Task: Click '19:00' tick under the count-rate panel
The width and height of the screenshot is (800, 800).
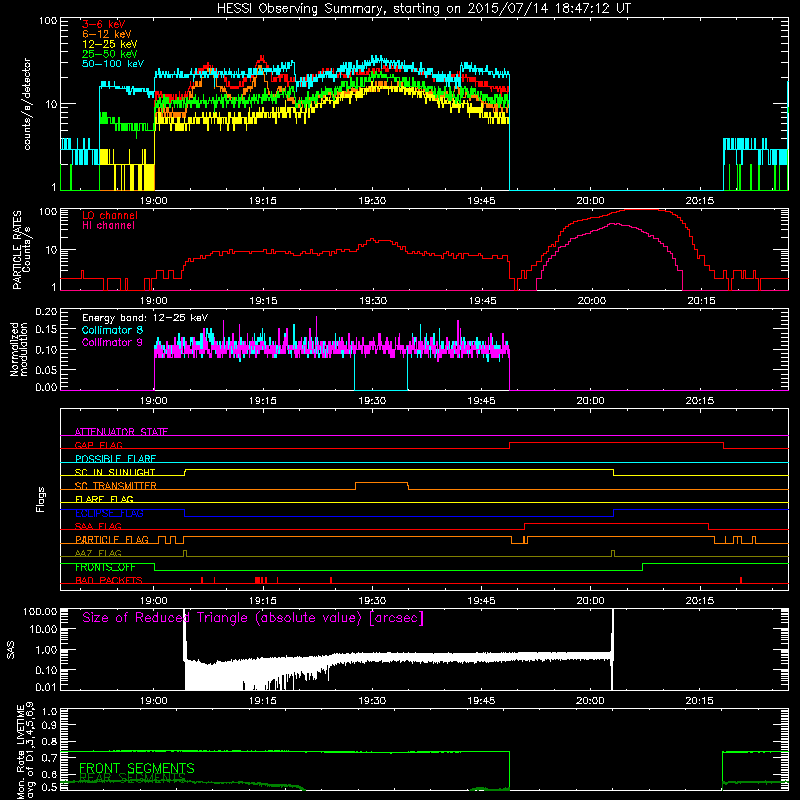Action: [x=154, y=201]
